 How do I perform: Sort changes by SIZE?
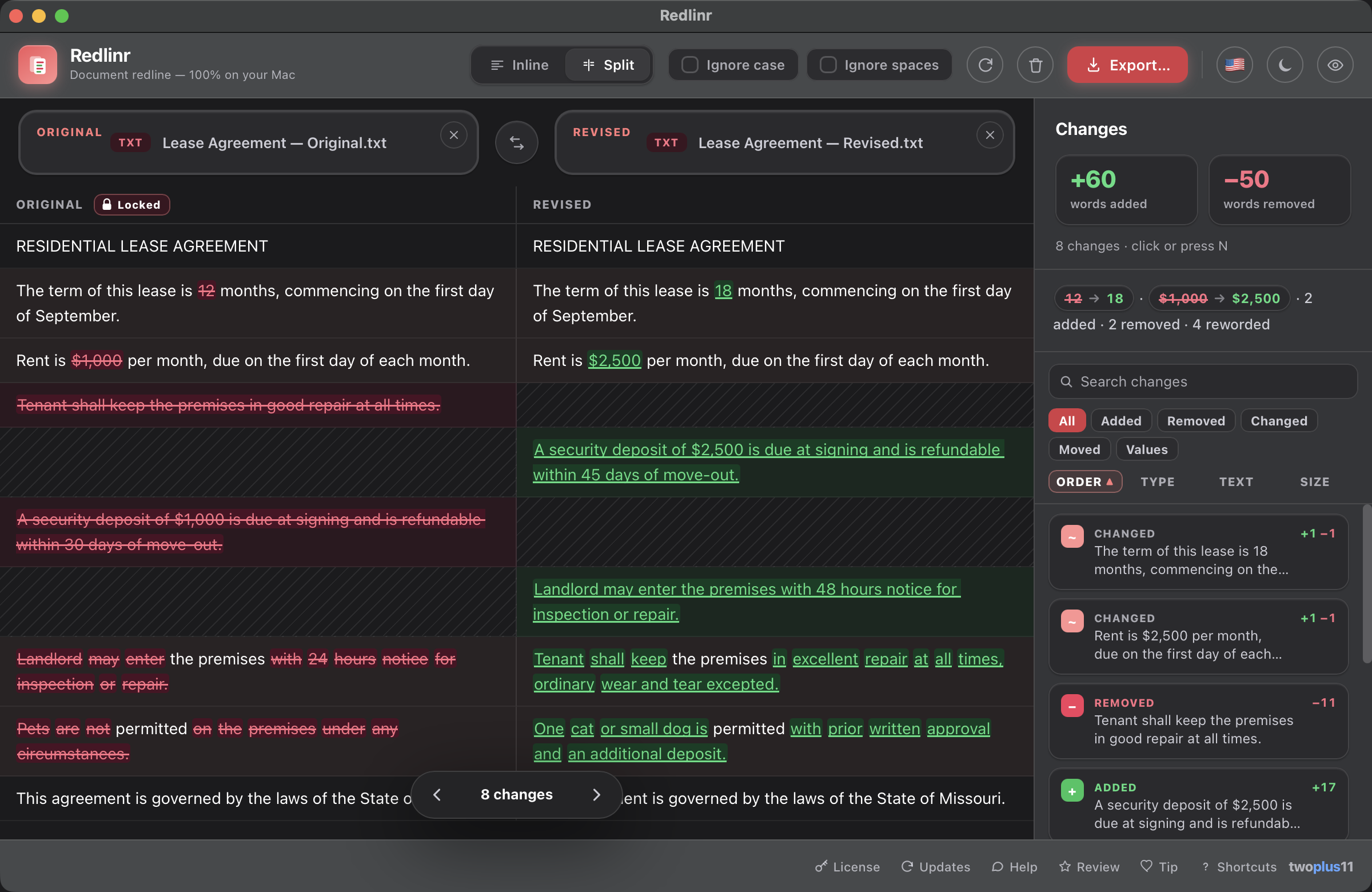pos(1314,481)
